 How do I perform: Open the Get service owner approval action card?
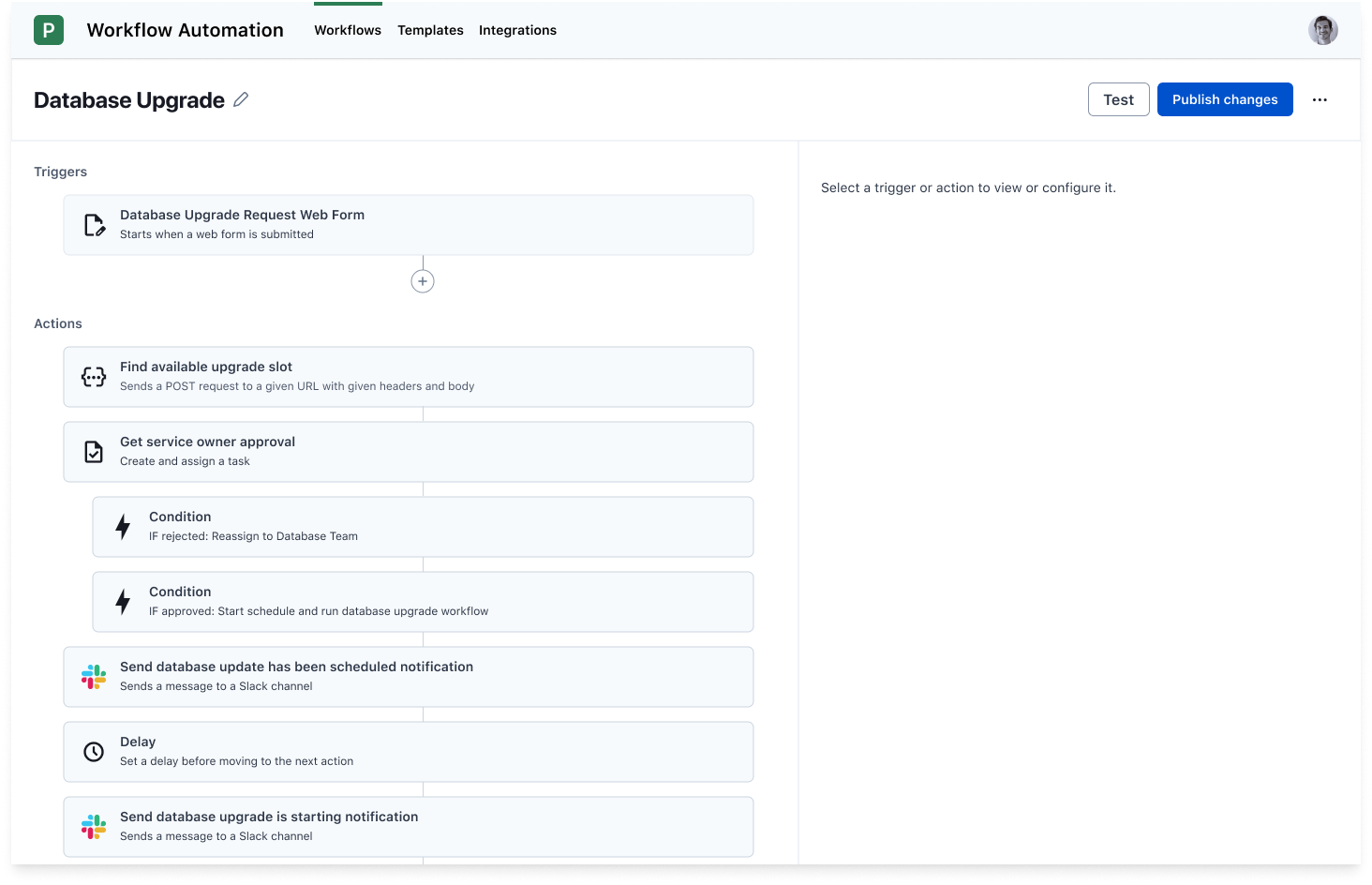point(408,451)
